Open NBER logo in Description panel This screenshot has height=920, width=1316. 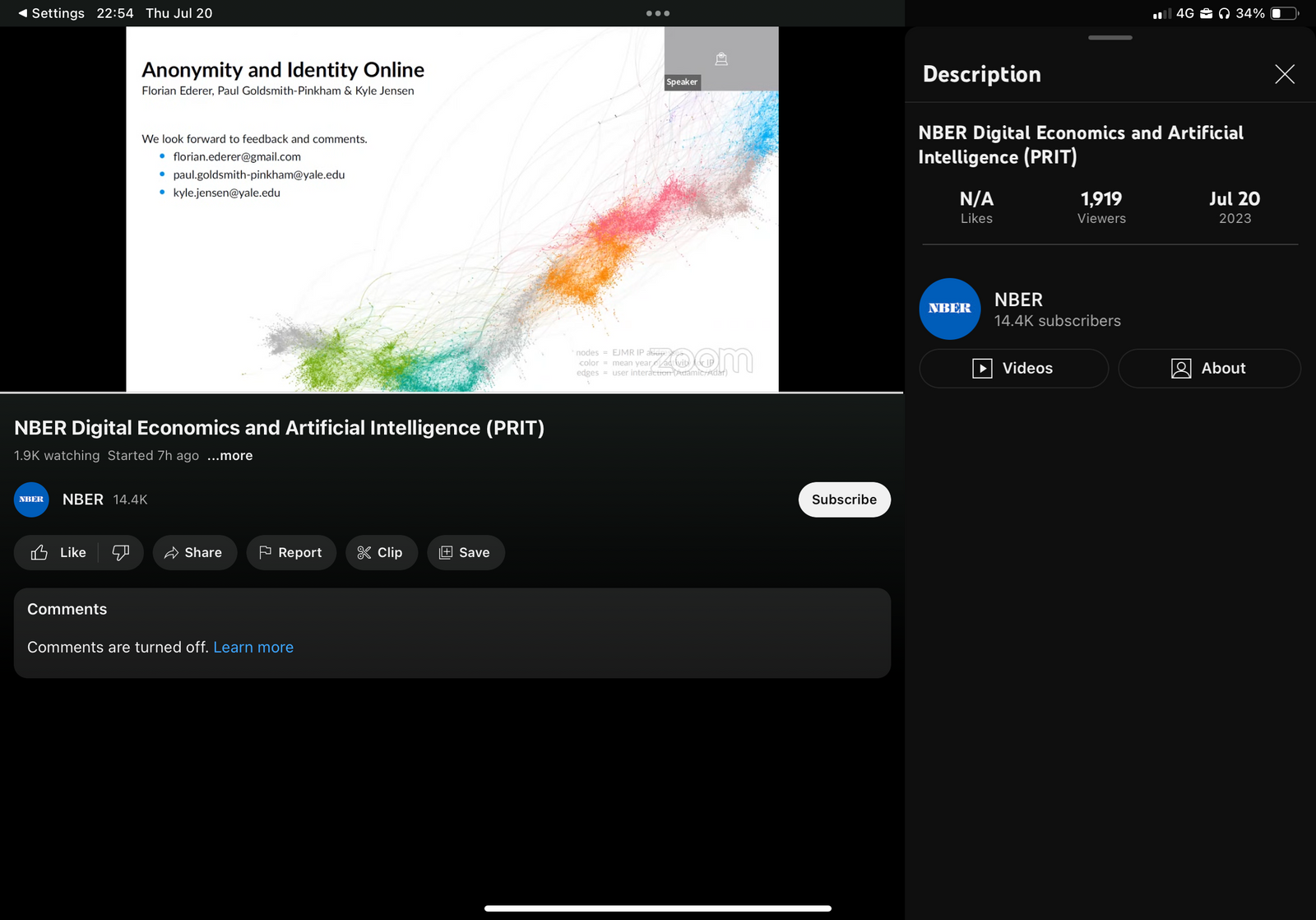pos(949,309)
